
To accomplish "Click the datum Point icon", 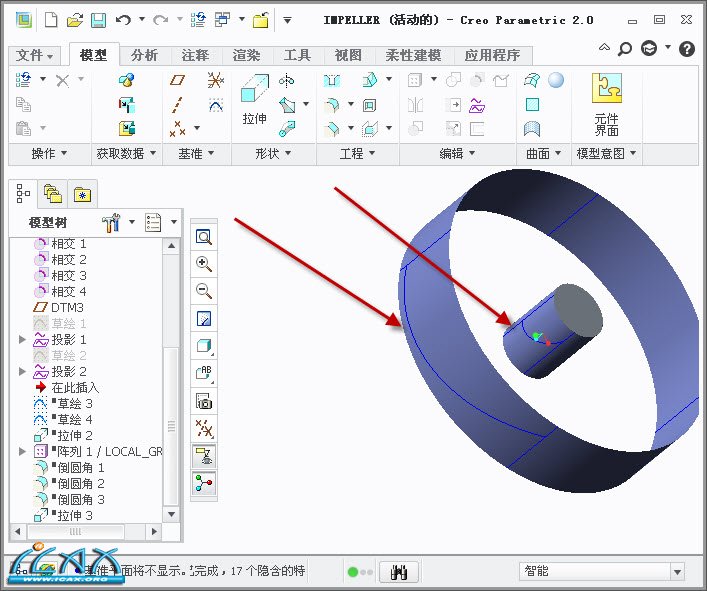I will [x=177, y=128].
